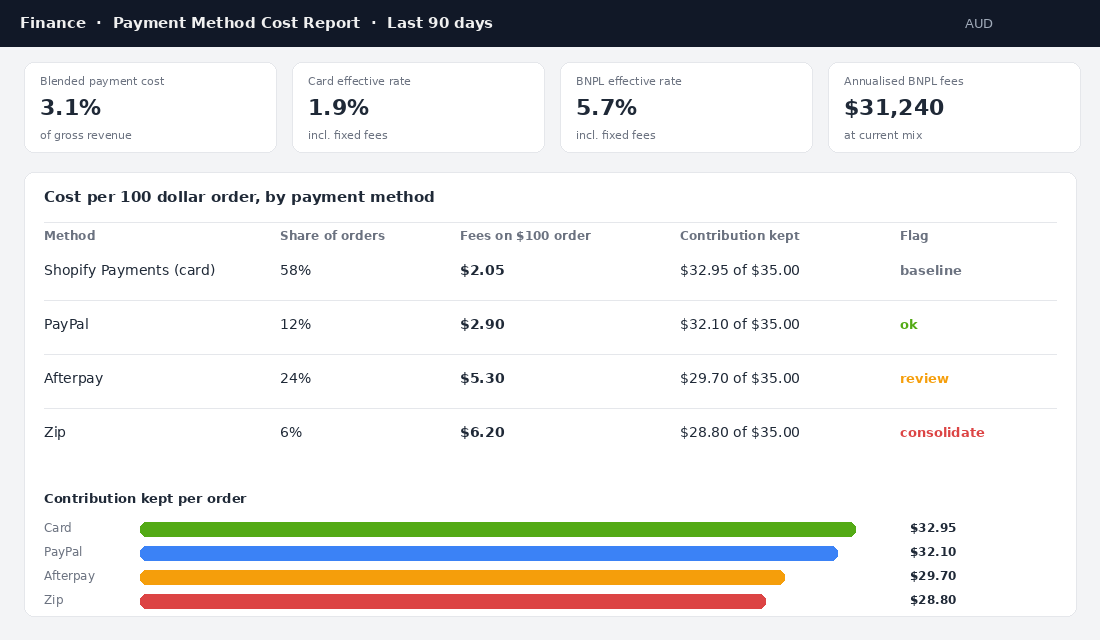Screen dimensions: 1100x640
Task: Click the $2.90 fee cell
Action: coord(482,324)
